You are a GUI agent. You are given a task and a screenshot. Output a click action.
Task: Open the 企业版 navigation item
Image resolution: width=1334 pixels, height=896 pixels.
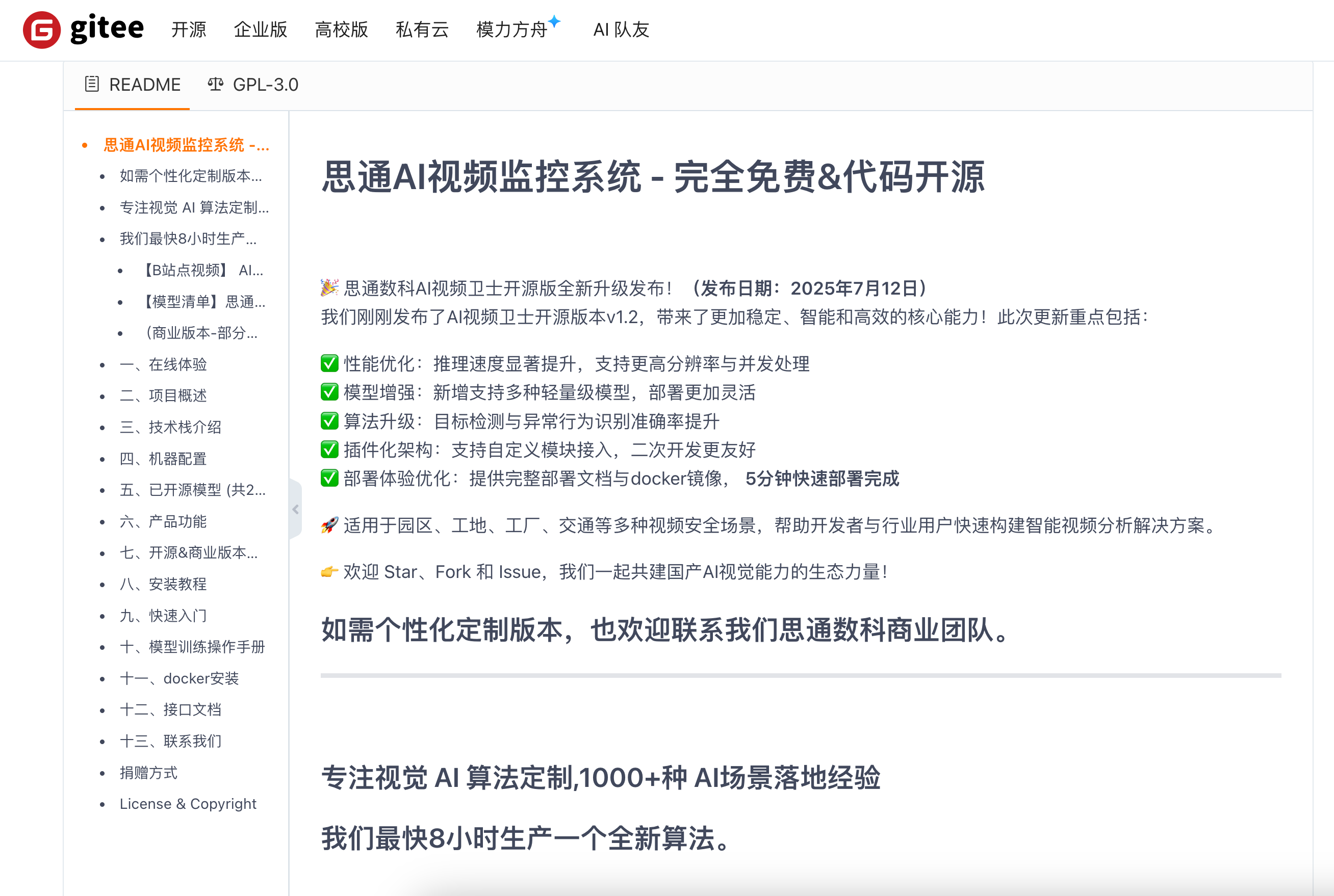click(260, 29)
